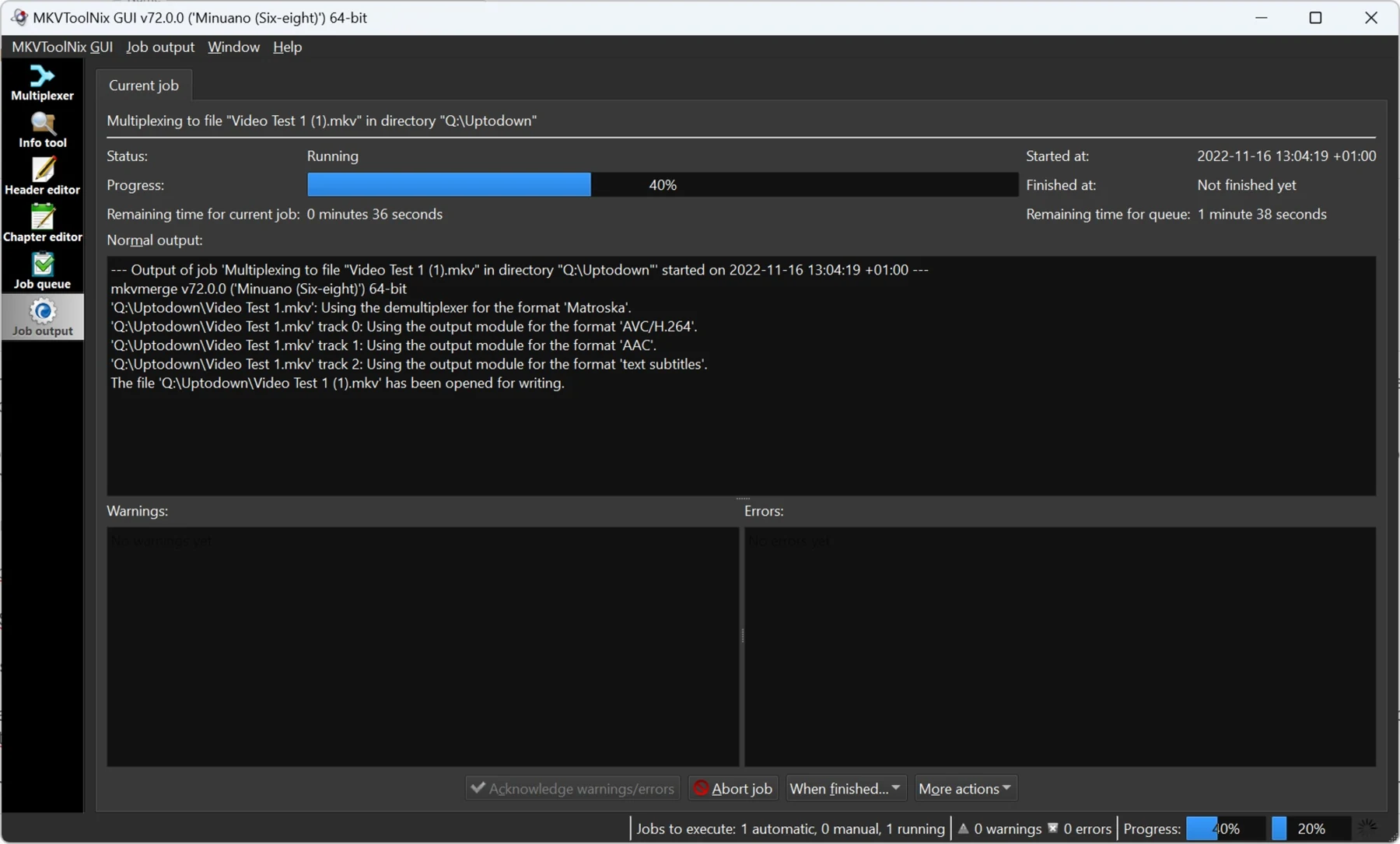Click the '0 errors' status text

[x=1087, y=828]
